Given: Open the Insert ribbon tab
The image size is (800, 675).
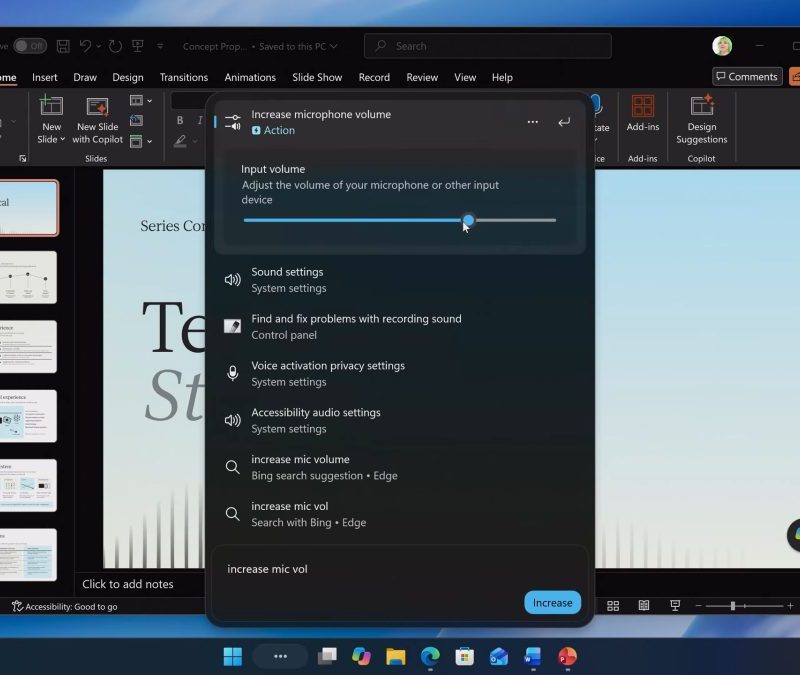Looking at the screenshot, I should tap(44, 77).
